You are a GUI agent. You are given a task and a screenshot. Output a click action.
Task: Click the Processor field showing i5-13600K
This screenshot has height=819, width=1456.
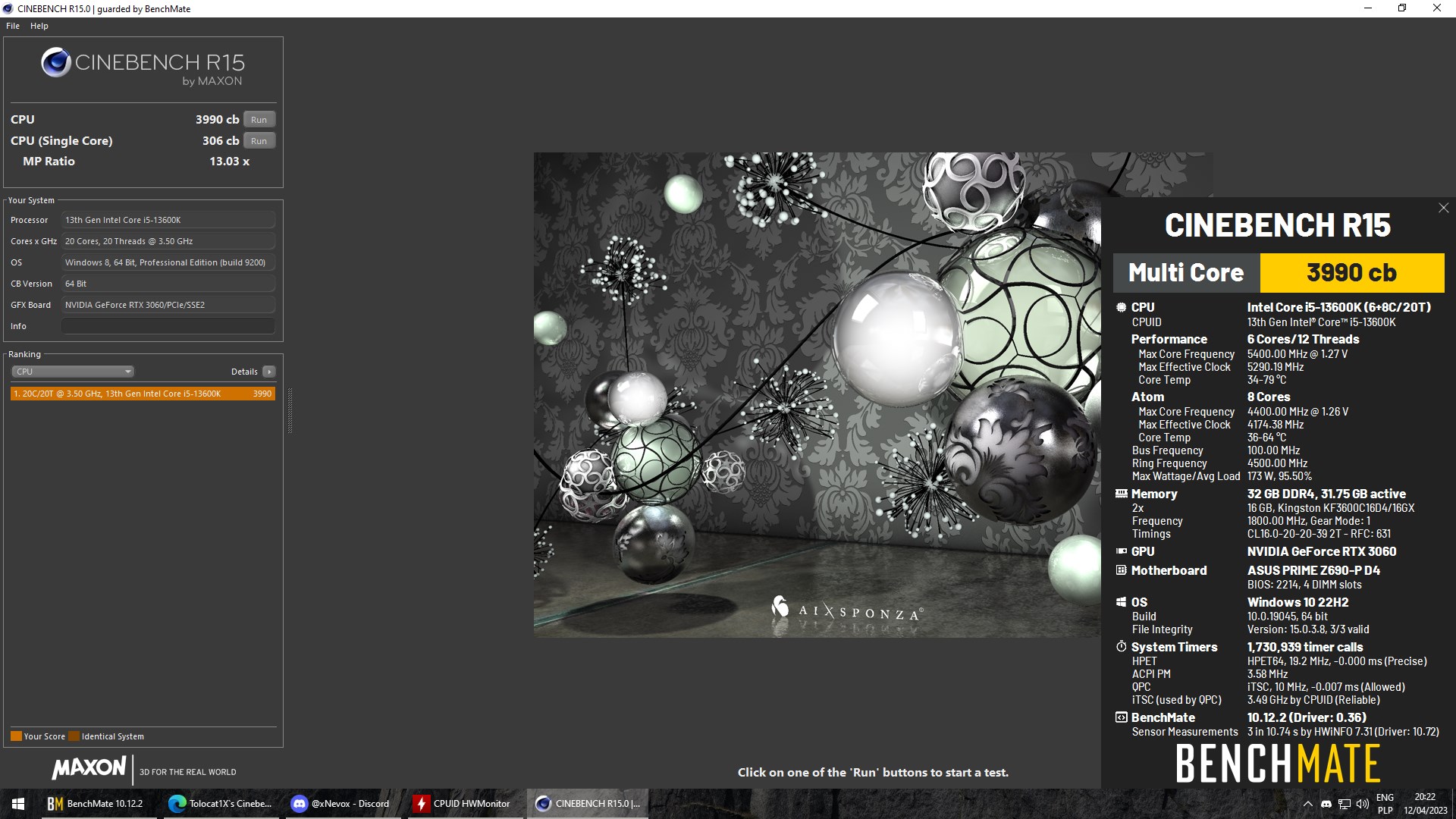coord(168,220)
